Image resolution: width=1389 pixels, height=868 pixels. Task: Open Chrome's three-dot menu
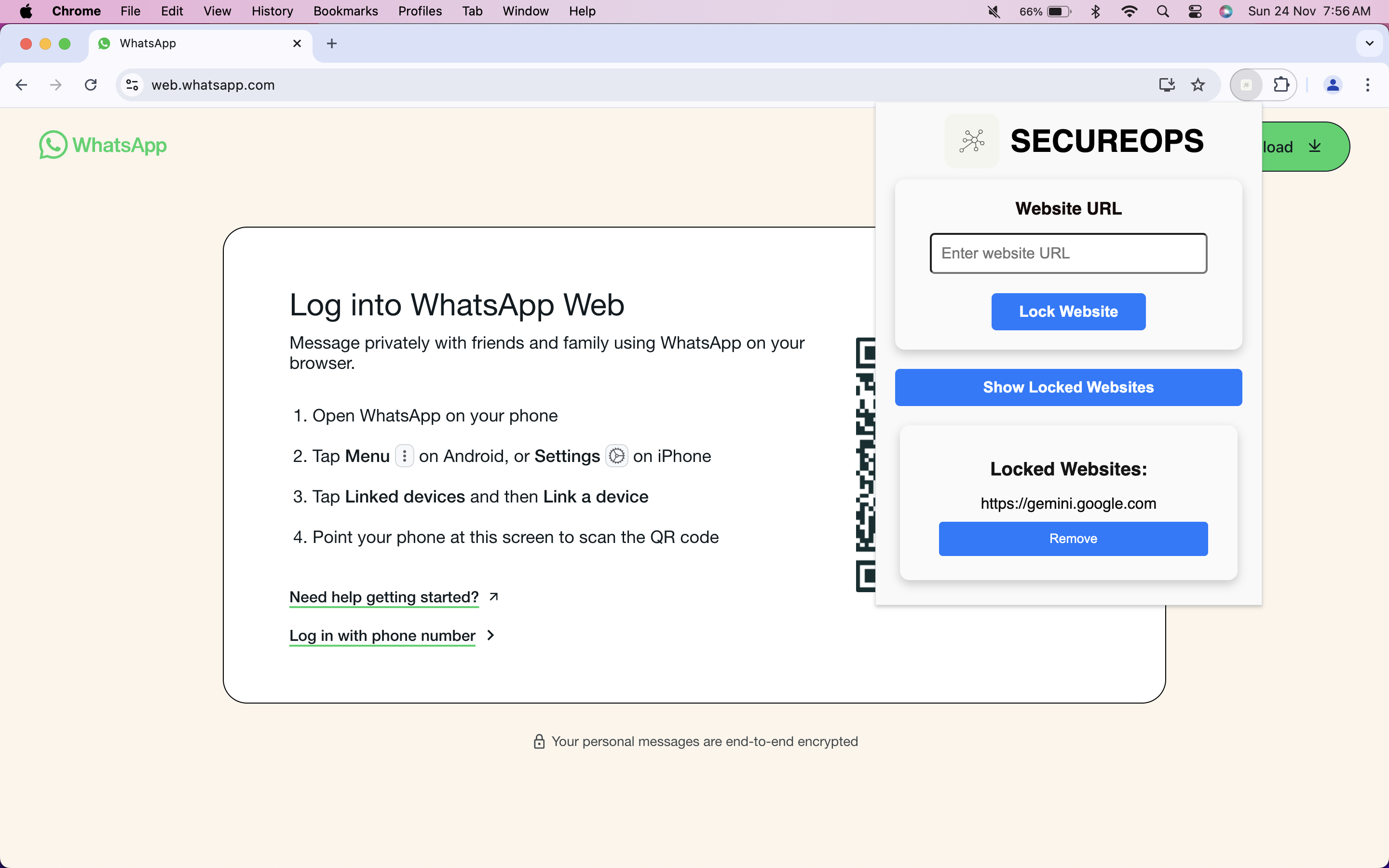1369,84
